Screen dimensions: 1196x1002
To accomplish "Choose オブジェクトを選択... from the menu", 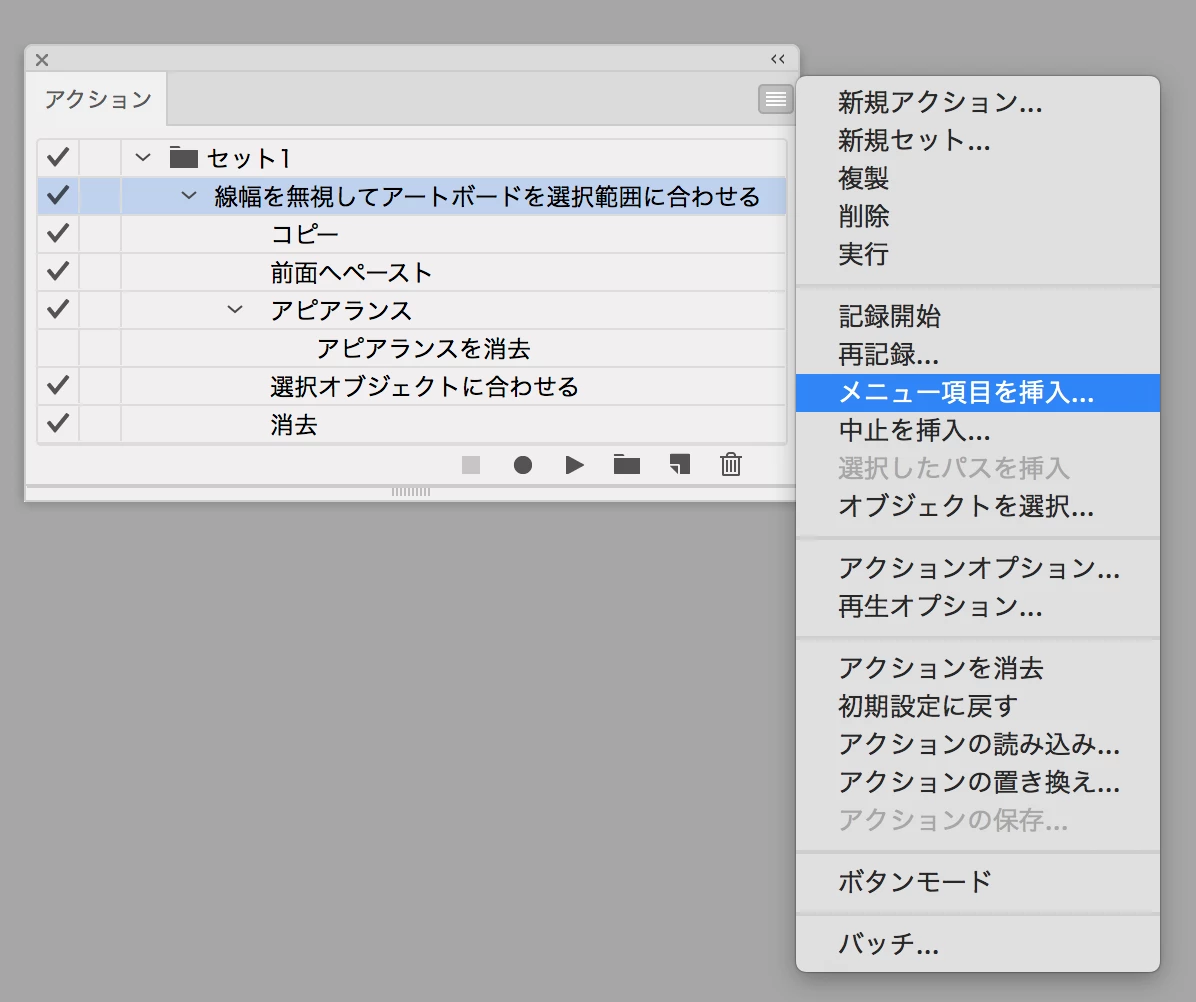I will tap(978, 506).
